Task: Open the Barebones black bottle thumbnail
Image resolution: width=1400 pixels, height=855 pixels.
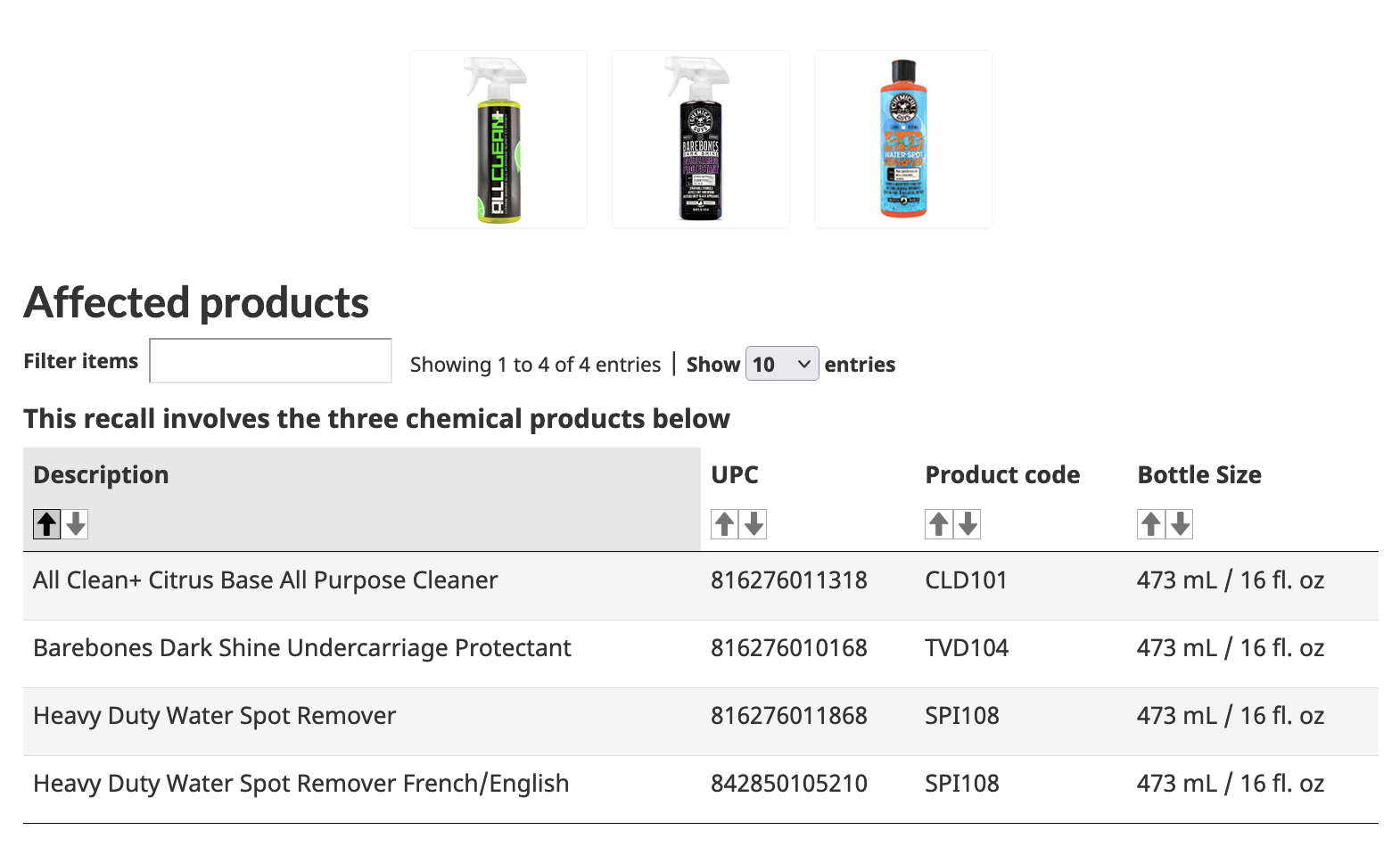Action: 701,139
